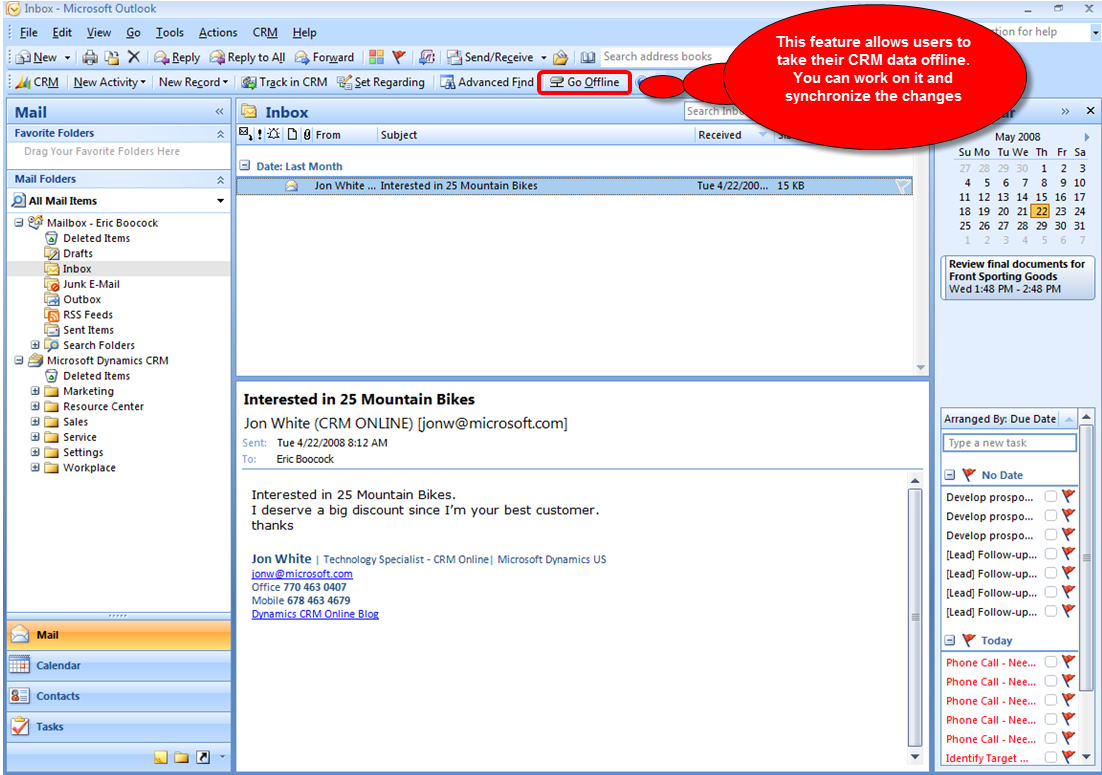This screenshot has height=775, width=1102.
Task: Click the flag of Jon White message
Action: (903, 186)
